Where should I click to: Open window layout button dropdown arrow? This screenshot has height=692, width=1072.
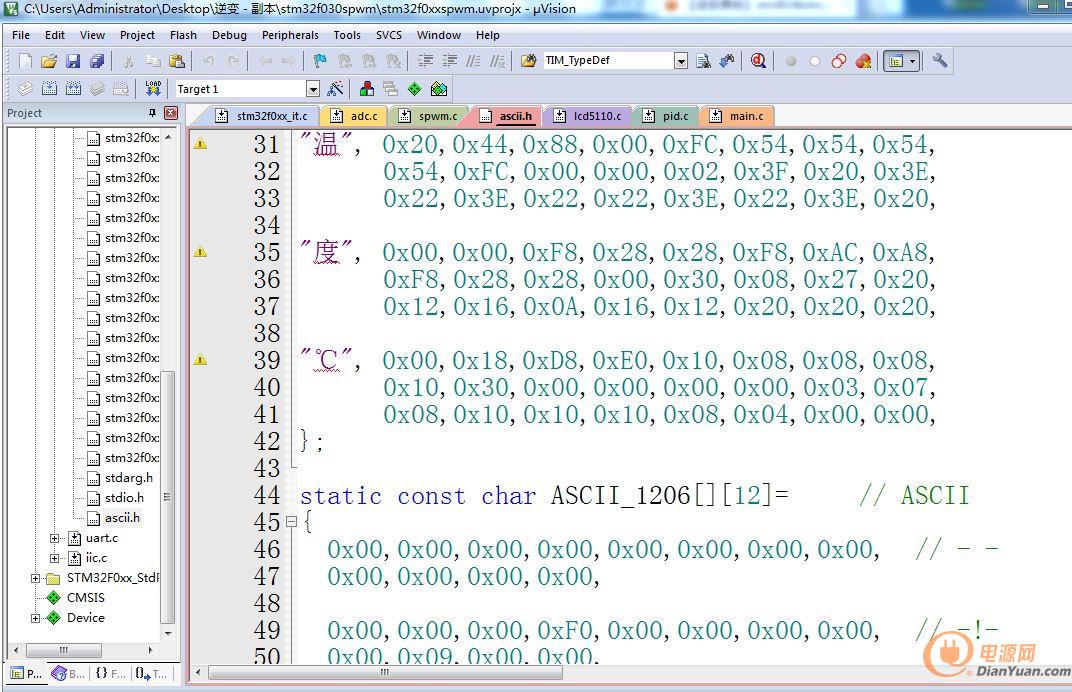point(913,61)
